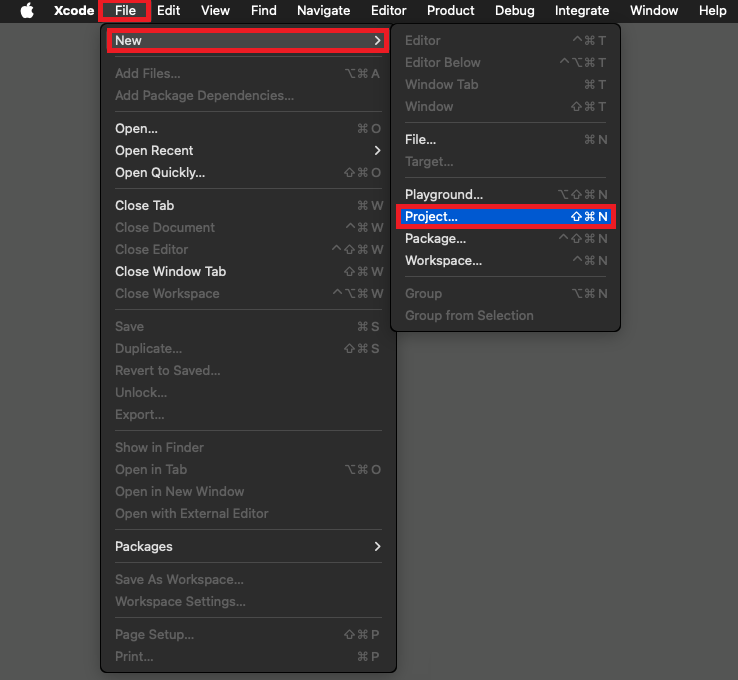Expand the New submenu
Viewport: 738px width, 680px height.
[248, 40]
